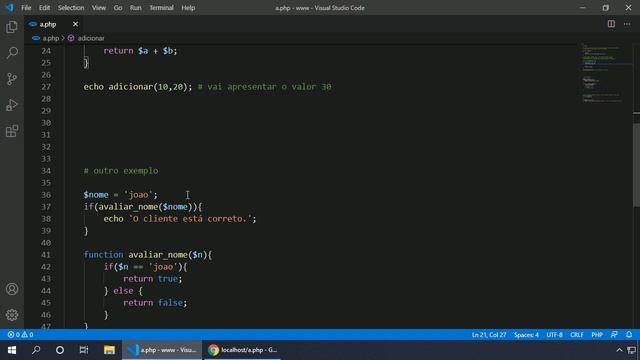The height and width of the screenshot is (360, 640).
Task: Click the 'if(avaliar_nome($nome)){' line
Action: click(x=143, y=207)
